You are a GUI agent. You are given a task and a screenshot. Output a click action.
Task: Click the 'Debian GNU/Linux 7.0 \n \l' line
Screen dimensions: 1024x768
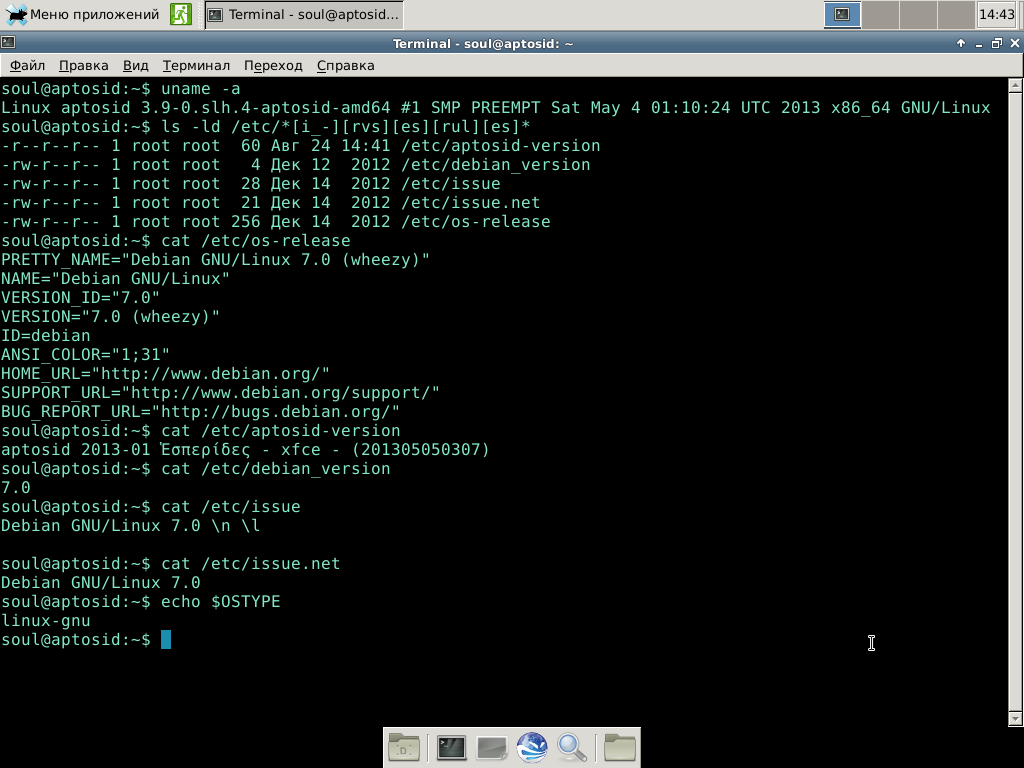[131, 526]
